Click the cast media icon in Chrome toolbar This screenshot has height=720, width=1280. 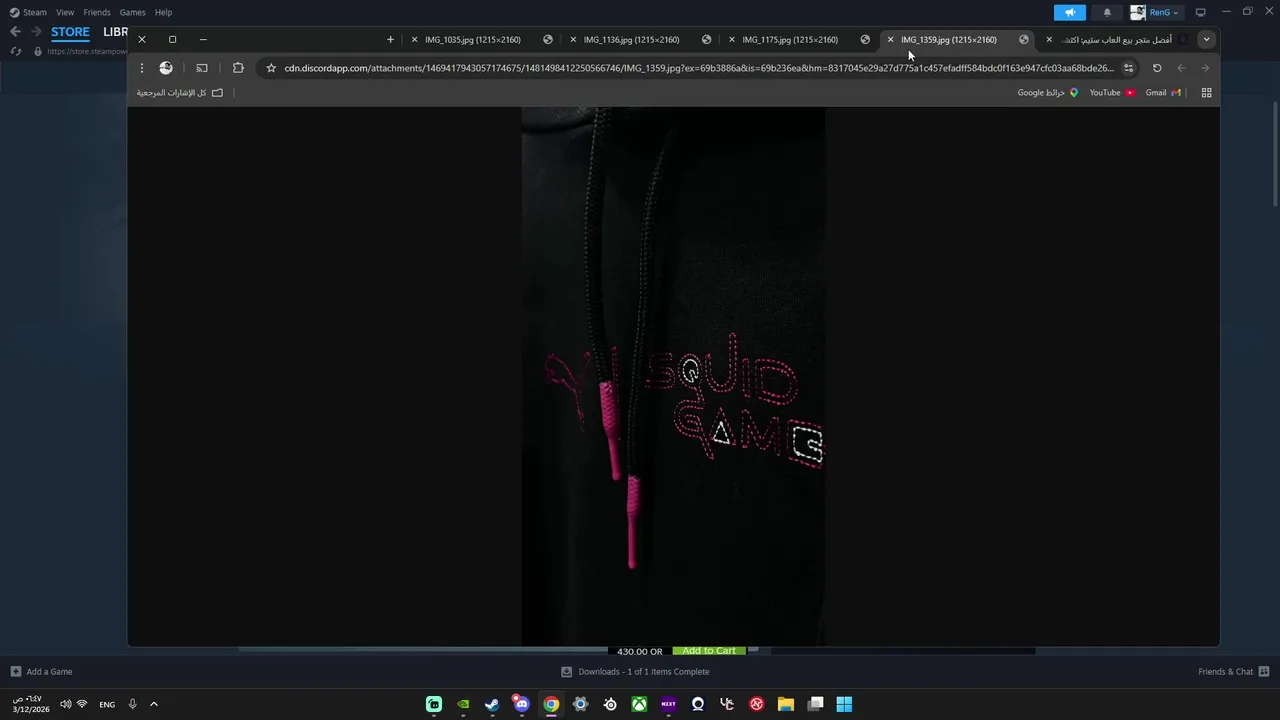pyautogui.click(x=202, y=68)
